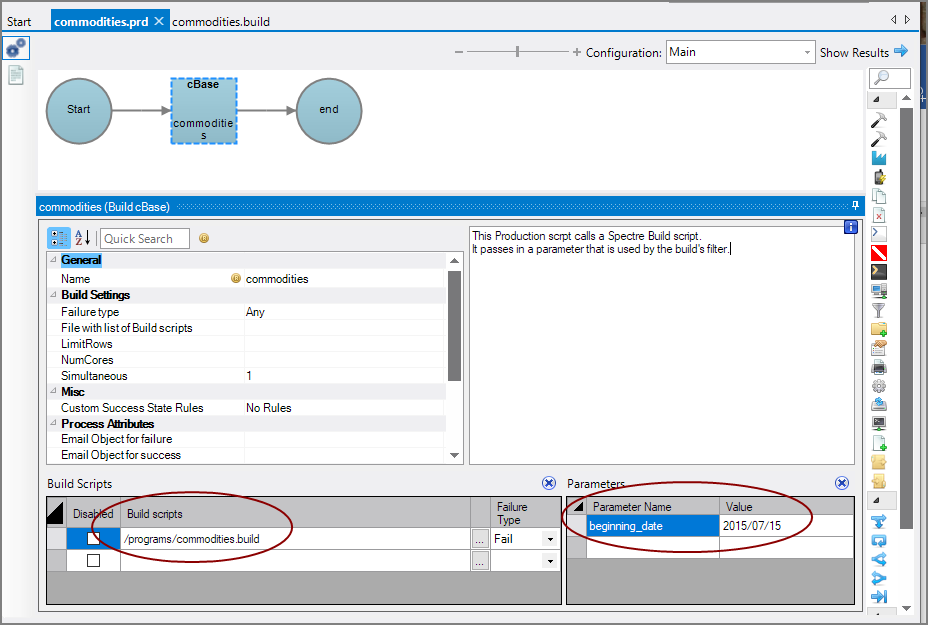928x625 pixels.
Task: Click the zoom slider handle
Action: (517, 51)
